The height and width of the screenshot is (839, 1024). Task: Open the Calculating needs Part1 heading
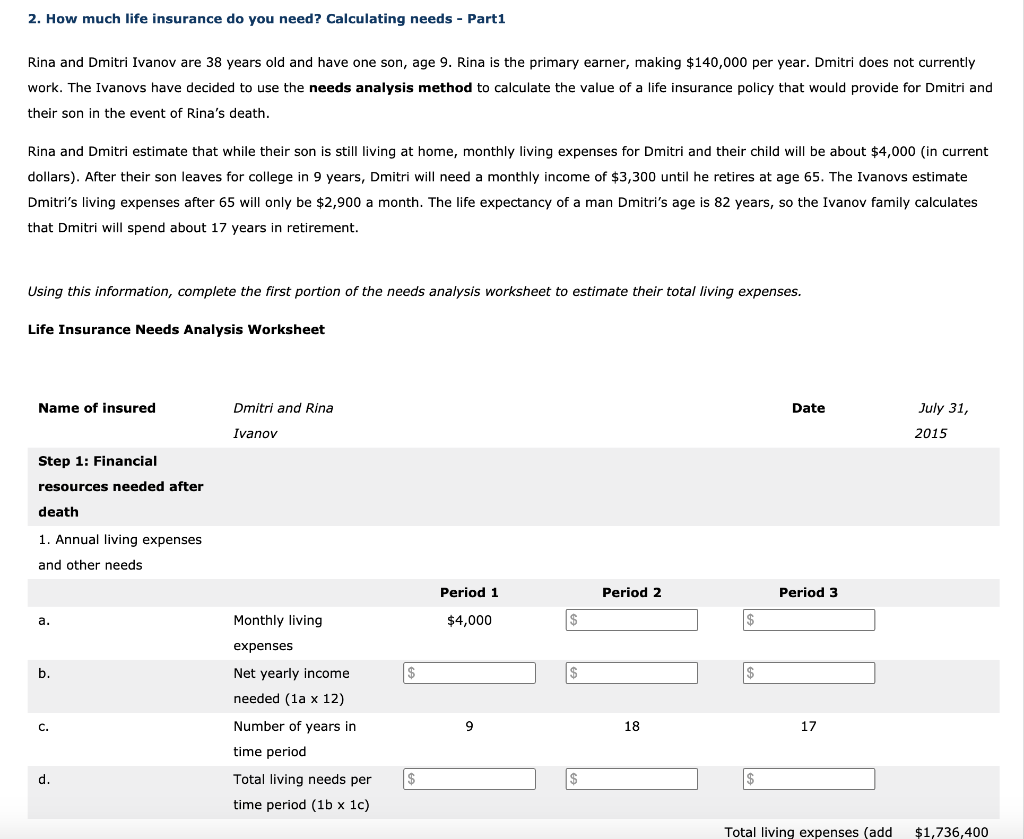coord(266,18)
